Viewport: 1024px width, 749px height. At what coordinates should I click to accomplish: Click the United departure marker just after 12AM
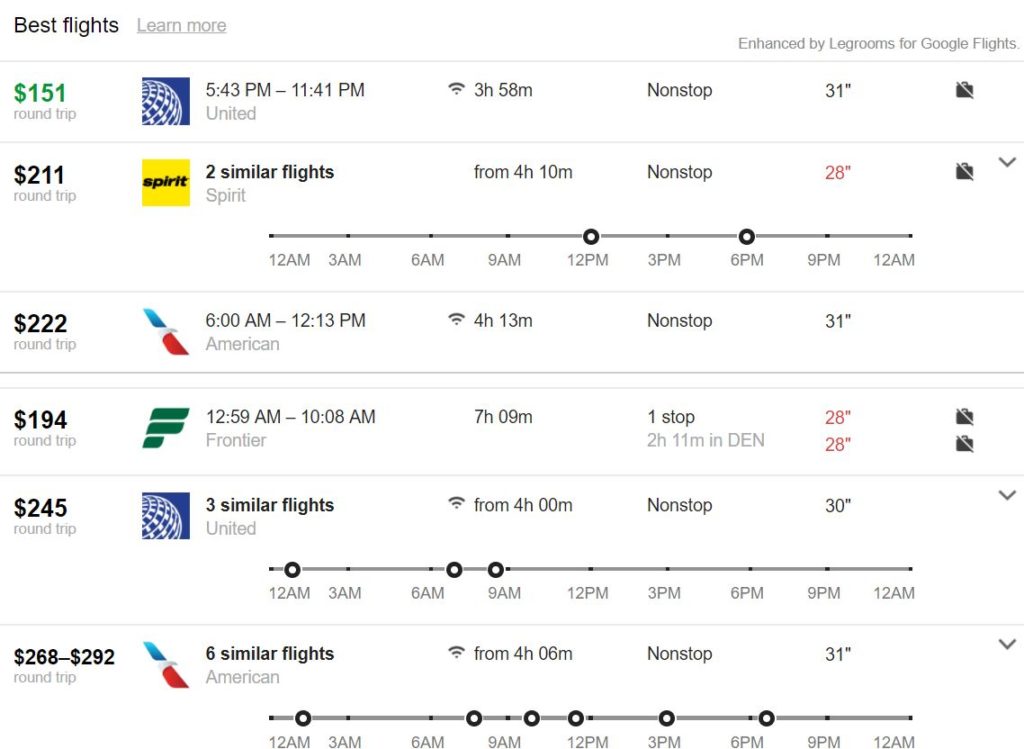click(292, 570)
